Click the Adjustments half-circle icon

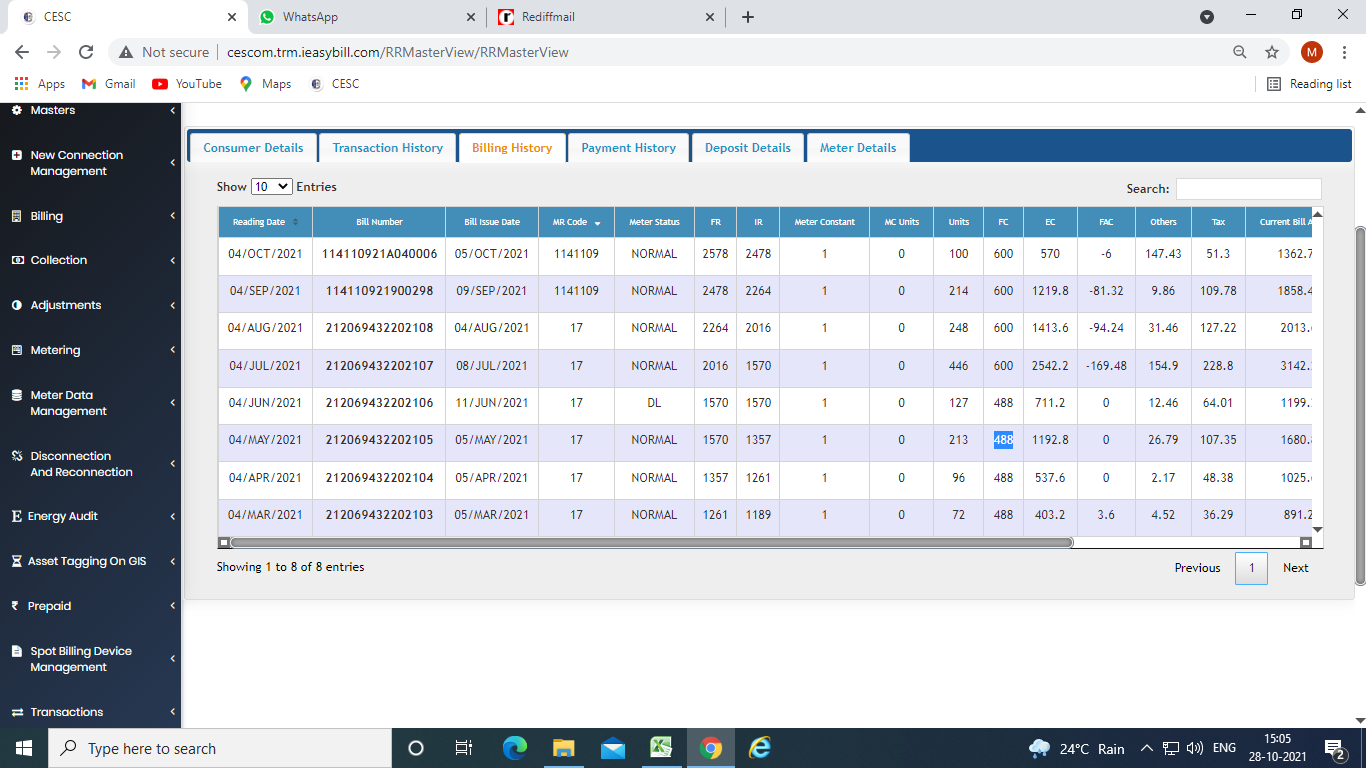(x=16, y=305)
